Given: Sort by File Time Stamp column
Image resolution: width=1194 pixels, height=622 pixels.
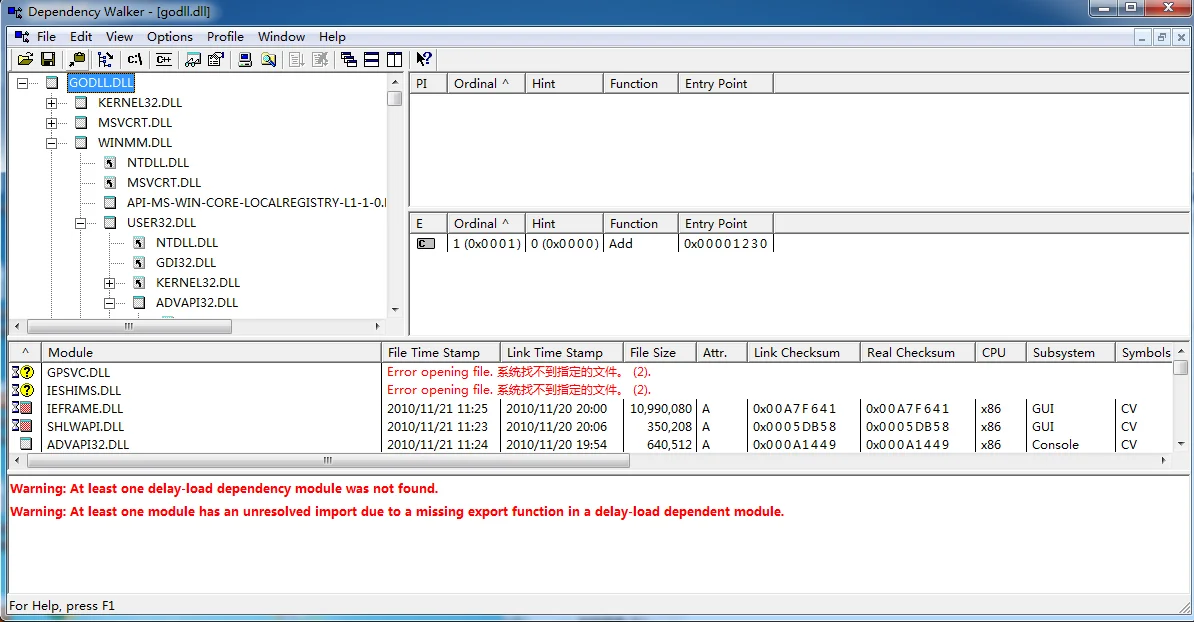Looking at the screenshot, I should tap(441, 352).
